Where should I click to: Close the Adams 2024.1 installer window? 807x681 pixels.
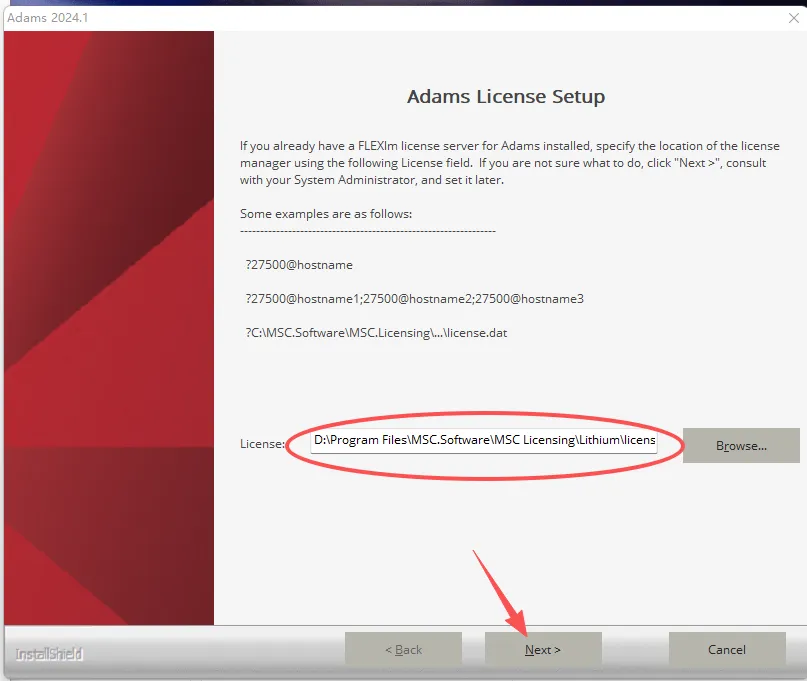click(794, 18)
